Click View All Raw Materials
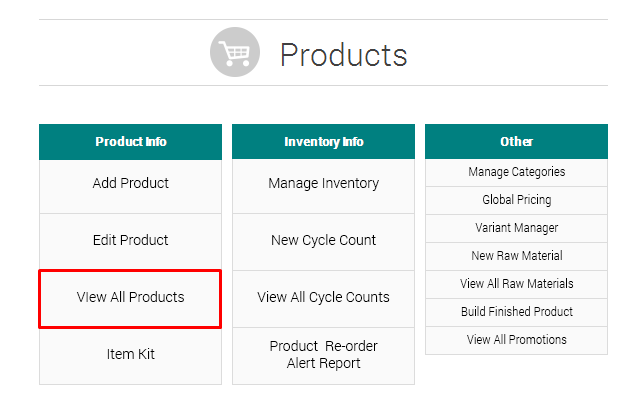 [x=516, y=284]
